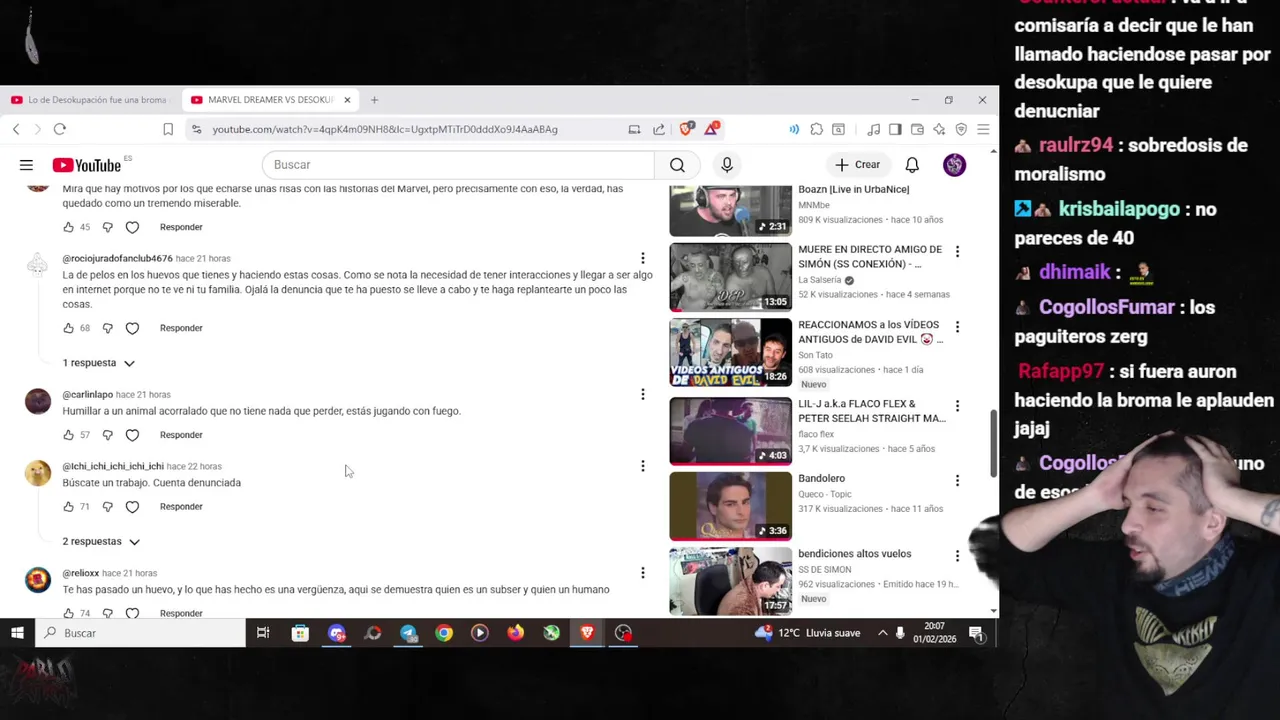Dislike the @carlinlapo comment
The image size is (1280, 720).
(x=108, y=435)
